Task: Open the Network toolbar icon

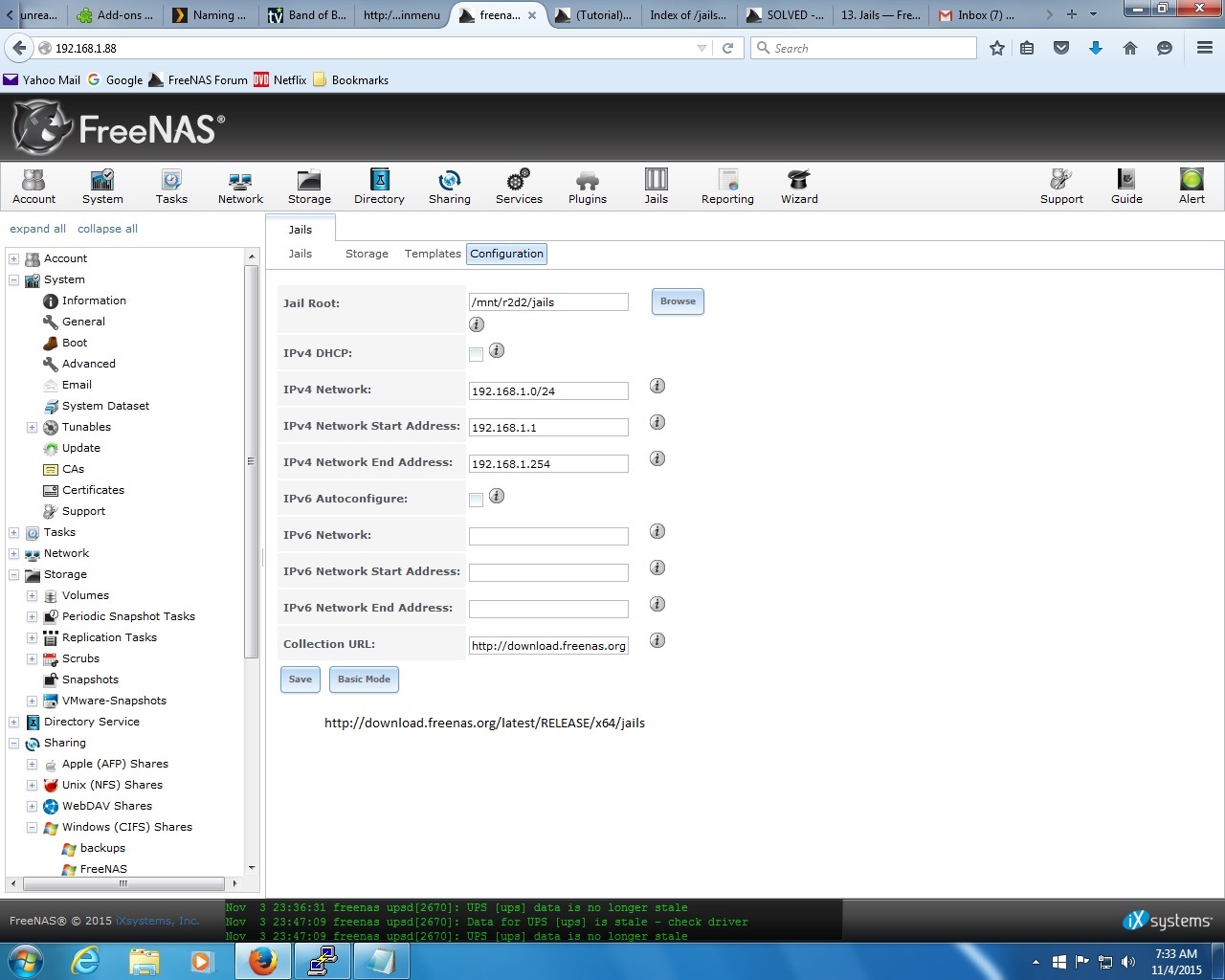Action: (x=240, y=187)
